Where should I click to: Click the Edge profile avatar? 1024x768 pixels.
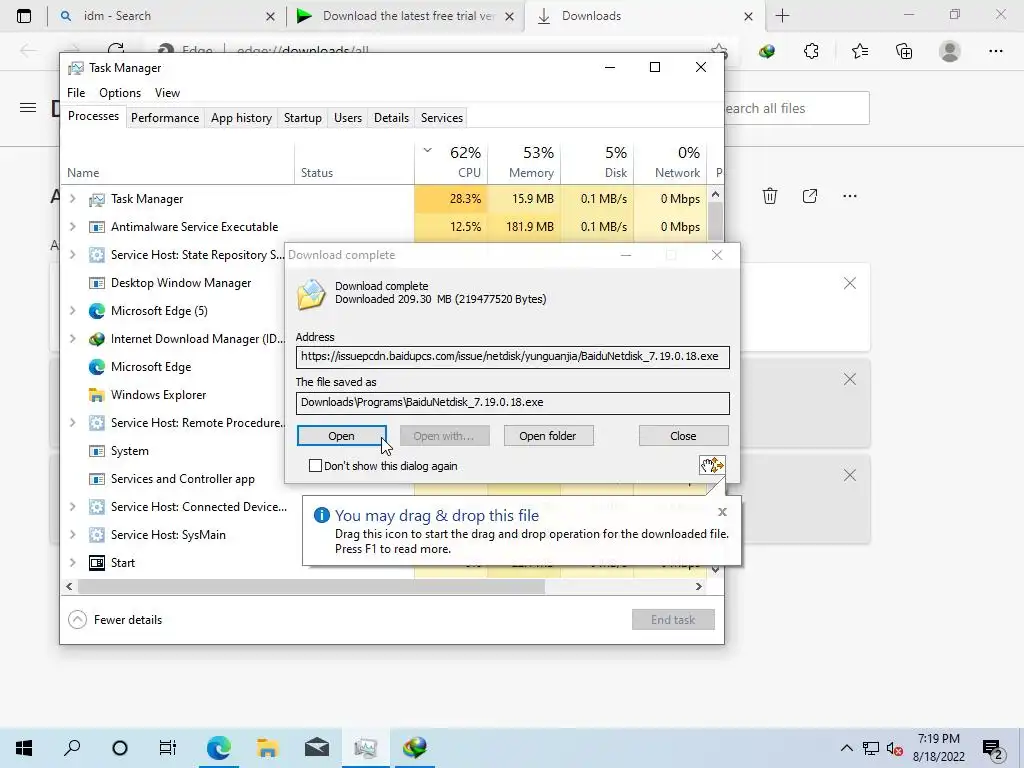tap(950, 51)
